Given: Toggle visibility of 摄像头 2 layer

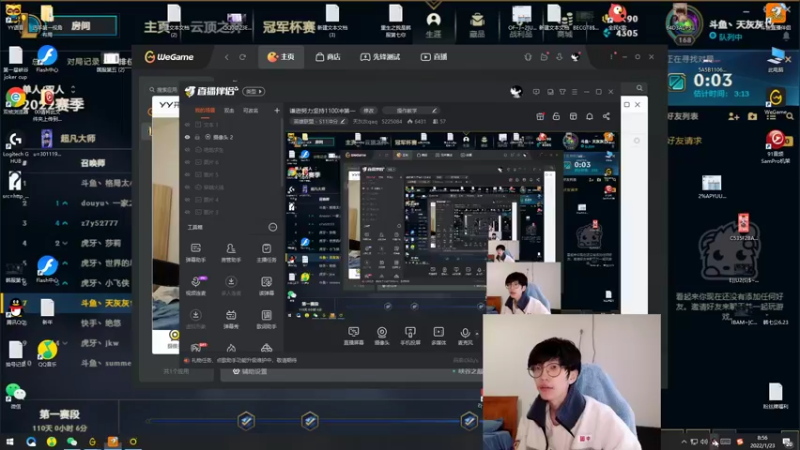Looking at the screenshot, I should pyautogui.click(x=187, y=137).
